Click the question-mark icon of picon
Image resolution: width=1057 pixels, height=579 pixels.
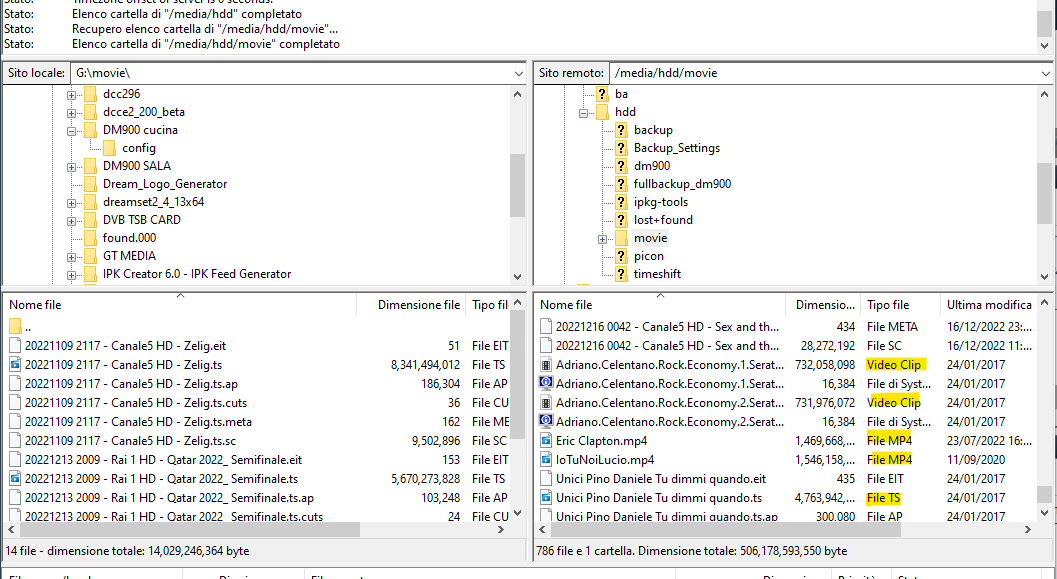[x=622, y=256]
